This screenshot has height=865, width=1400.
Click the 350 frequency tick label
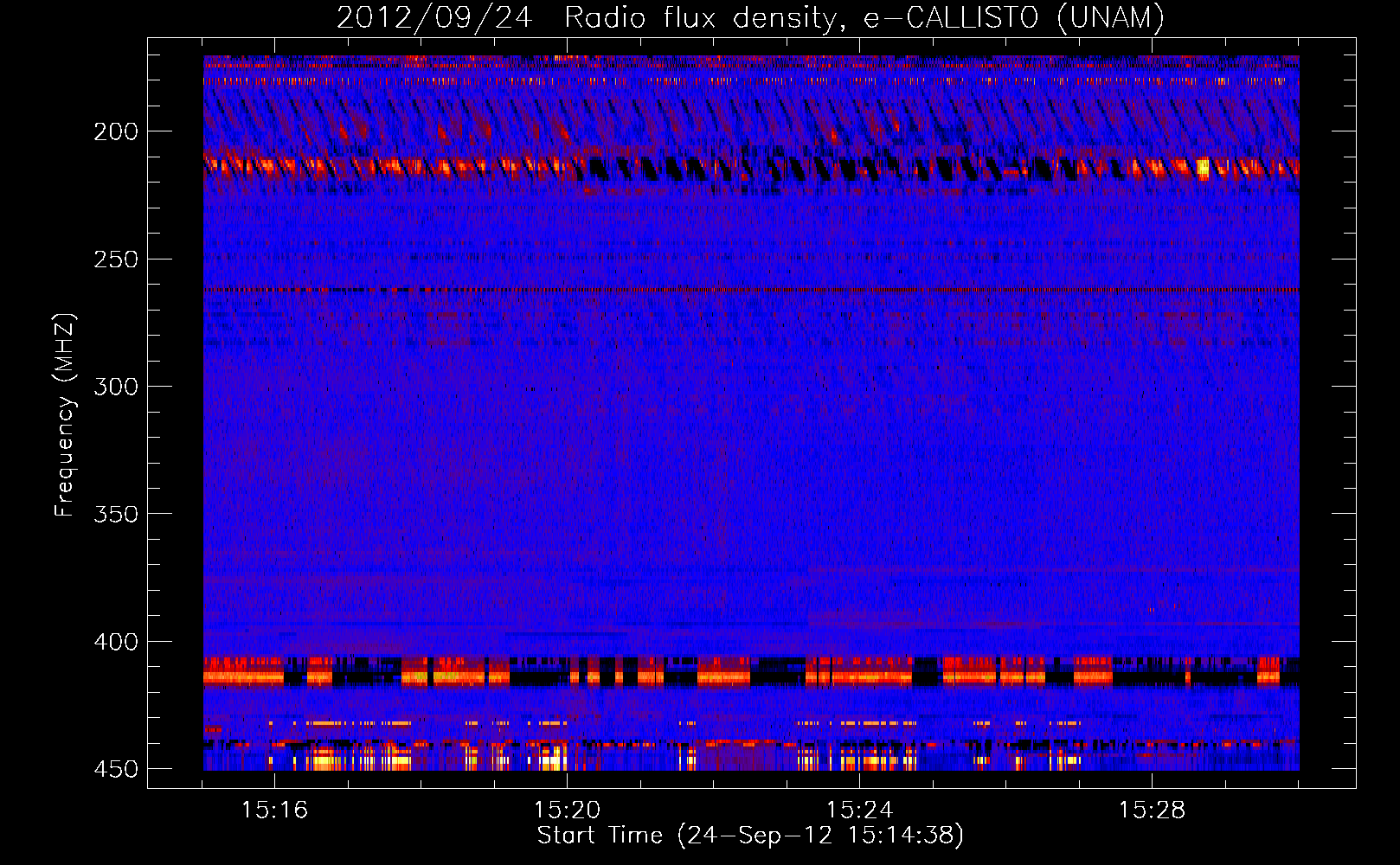[116, 515]
